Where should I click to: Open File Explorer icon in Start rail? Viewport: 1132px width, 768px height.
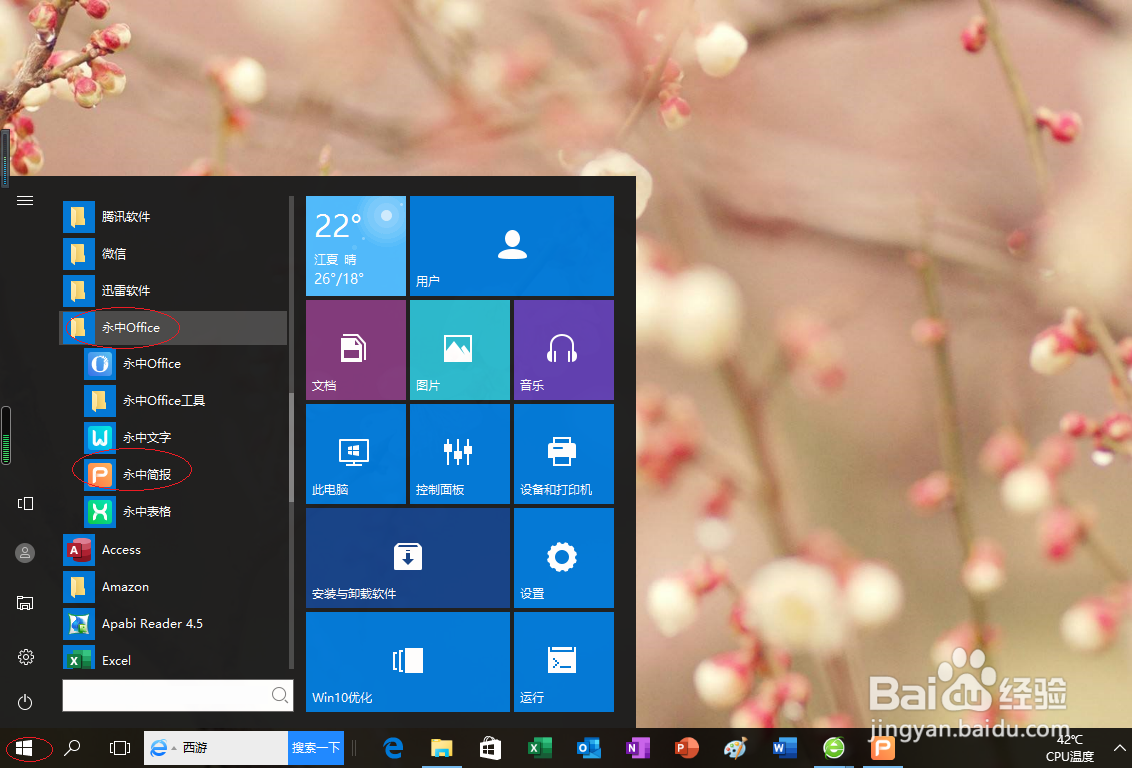click(25, 603)
